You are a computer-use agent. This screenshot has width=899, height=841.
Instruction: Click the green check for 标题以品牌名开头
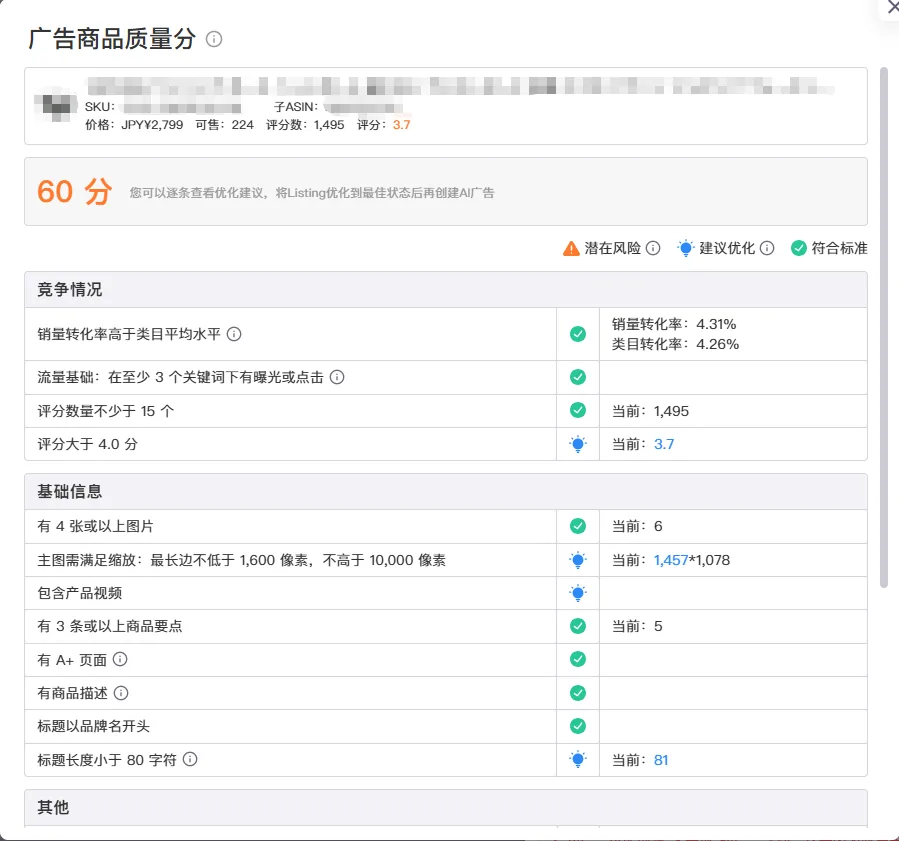578,726
